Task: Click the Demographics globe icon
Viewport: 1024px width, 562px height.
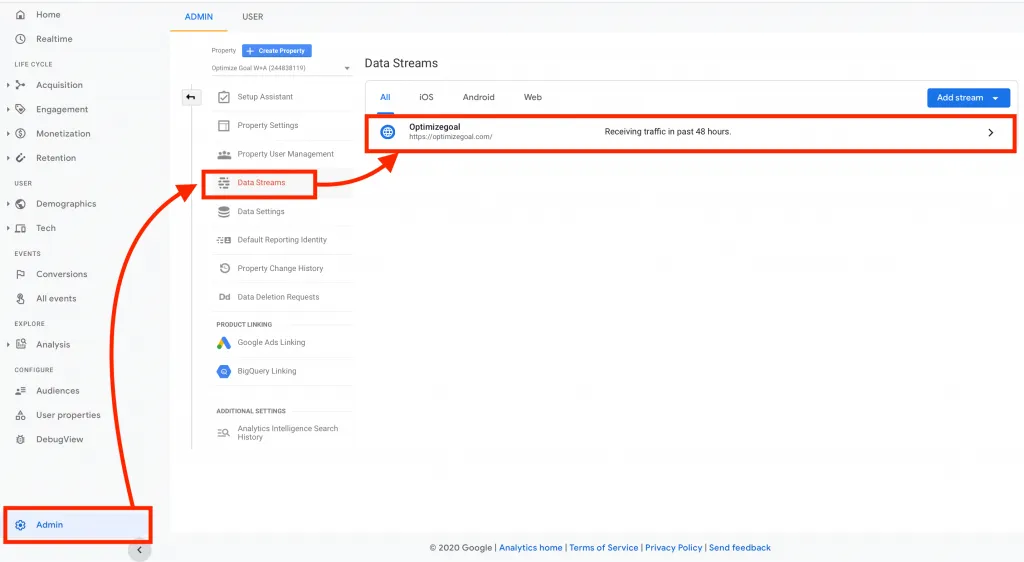Action: click(x=20, y=204)
